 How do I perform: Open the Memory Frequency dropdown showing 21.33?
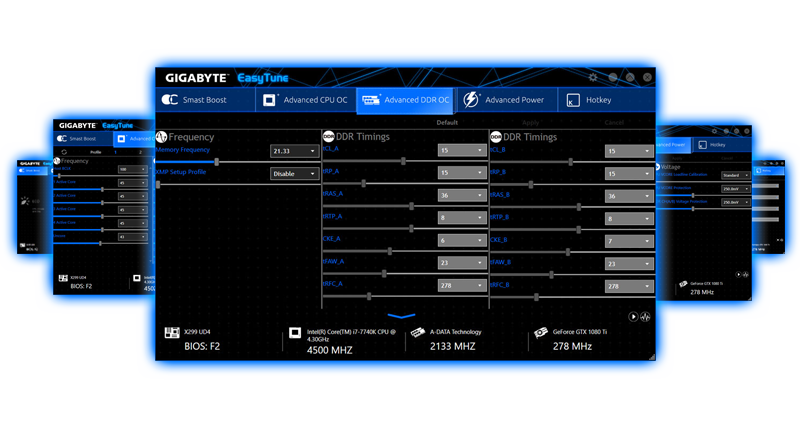(x=294, y=151)
